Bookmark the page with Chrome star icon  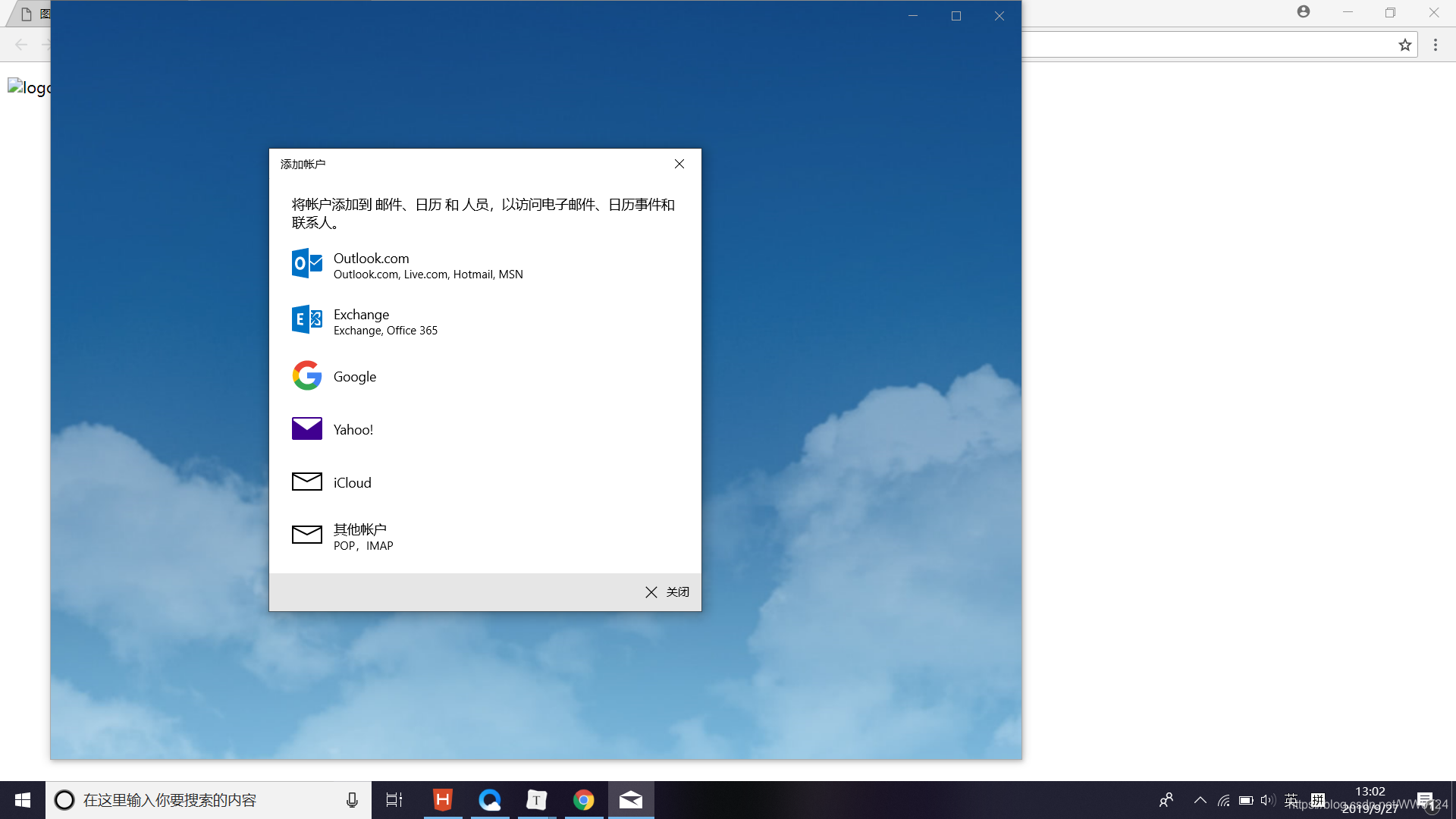1405,45
